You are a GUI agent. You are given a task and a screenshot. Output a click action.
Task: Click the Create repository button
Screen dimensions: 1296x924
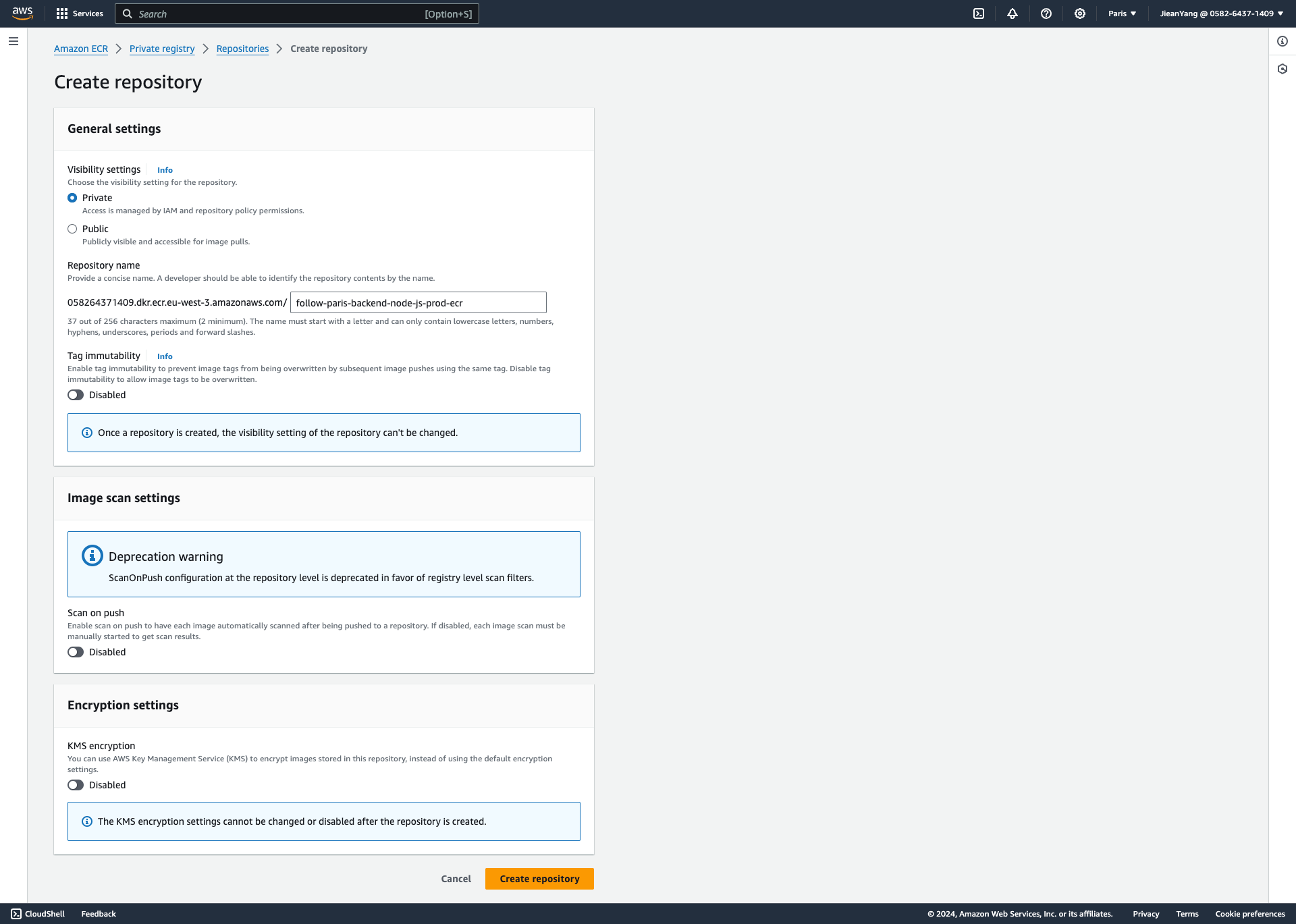pyautogui.click(x=539, y=879)
